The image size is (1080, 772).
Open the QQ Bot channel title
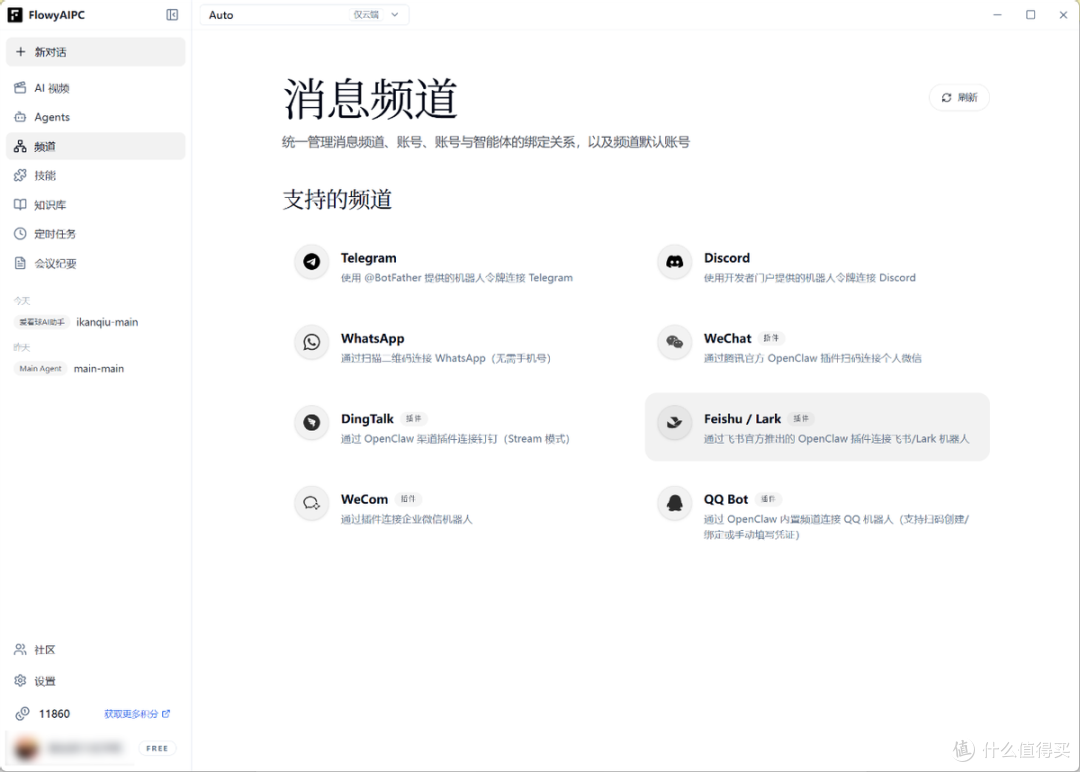[726, 499]
